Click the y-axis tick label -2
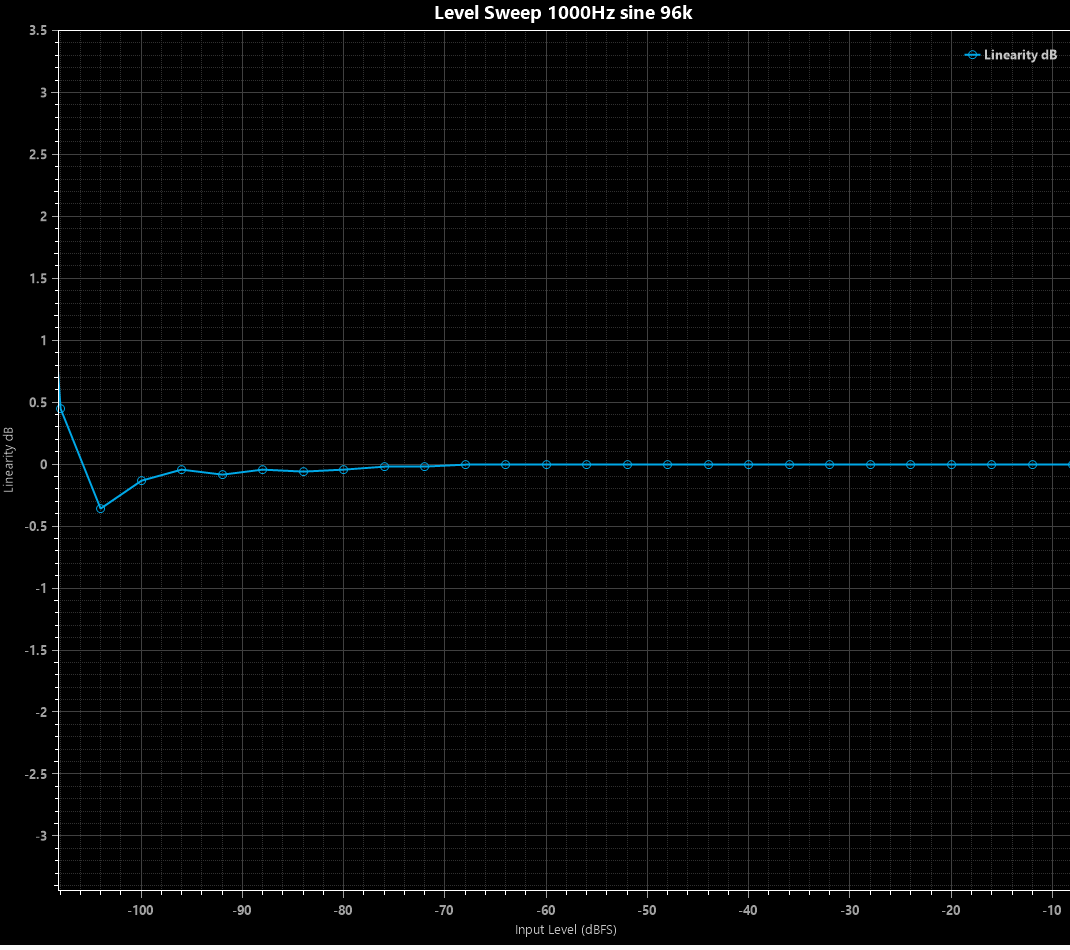The height and width of the screenshot is (950, 1070). pyautogui.click(x=41, y=712)
